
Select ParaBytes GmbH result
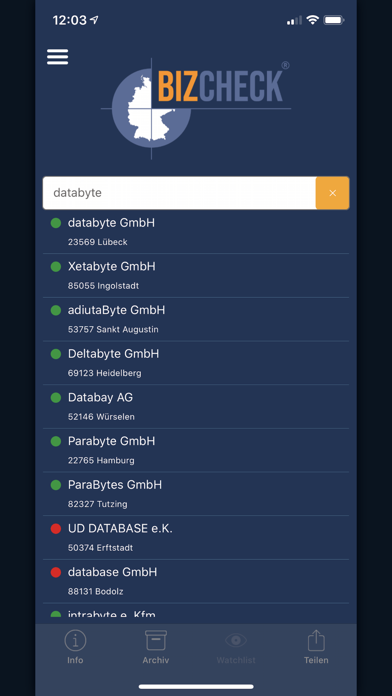(x=196, y=494)
